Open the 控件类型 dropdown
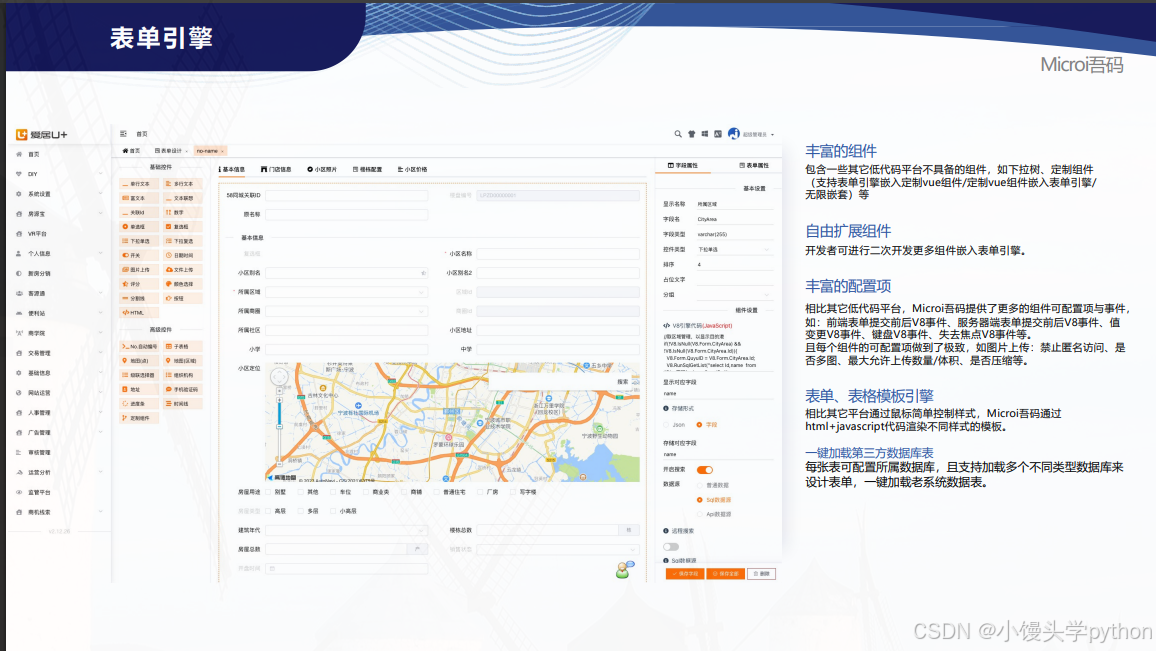Image resolution: width=1156 pixels, height=651 pixels. (734, 249)
